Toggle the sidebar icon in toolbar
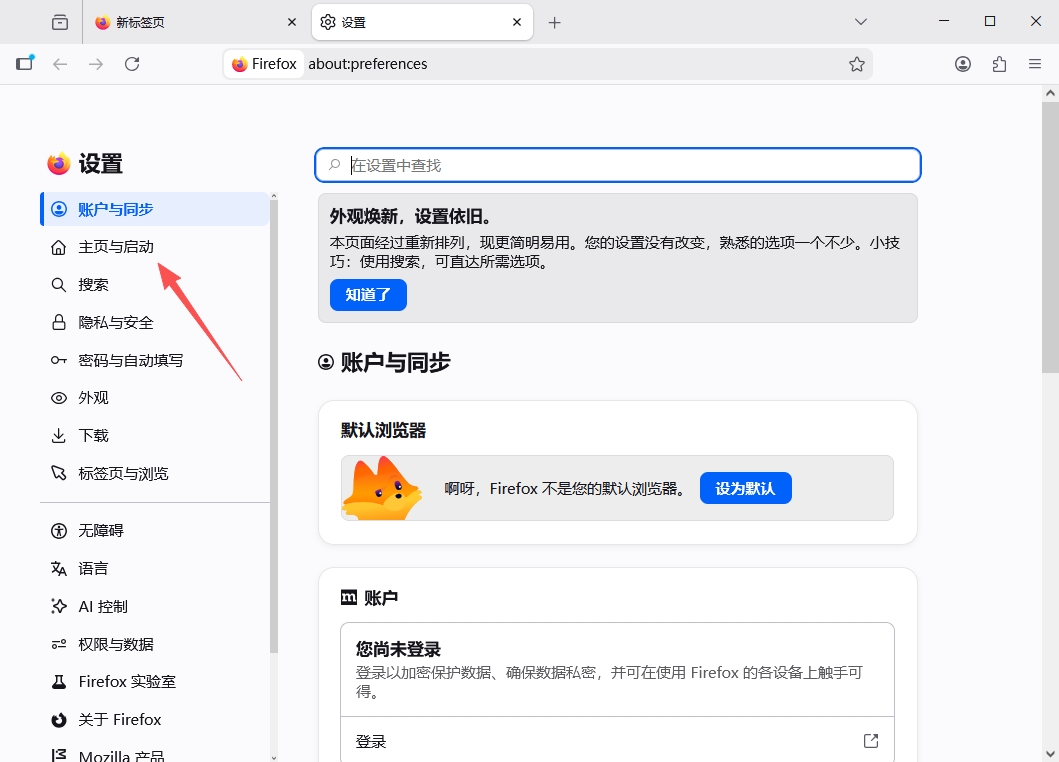1059x762 pixels. (x=25, y=64)
